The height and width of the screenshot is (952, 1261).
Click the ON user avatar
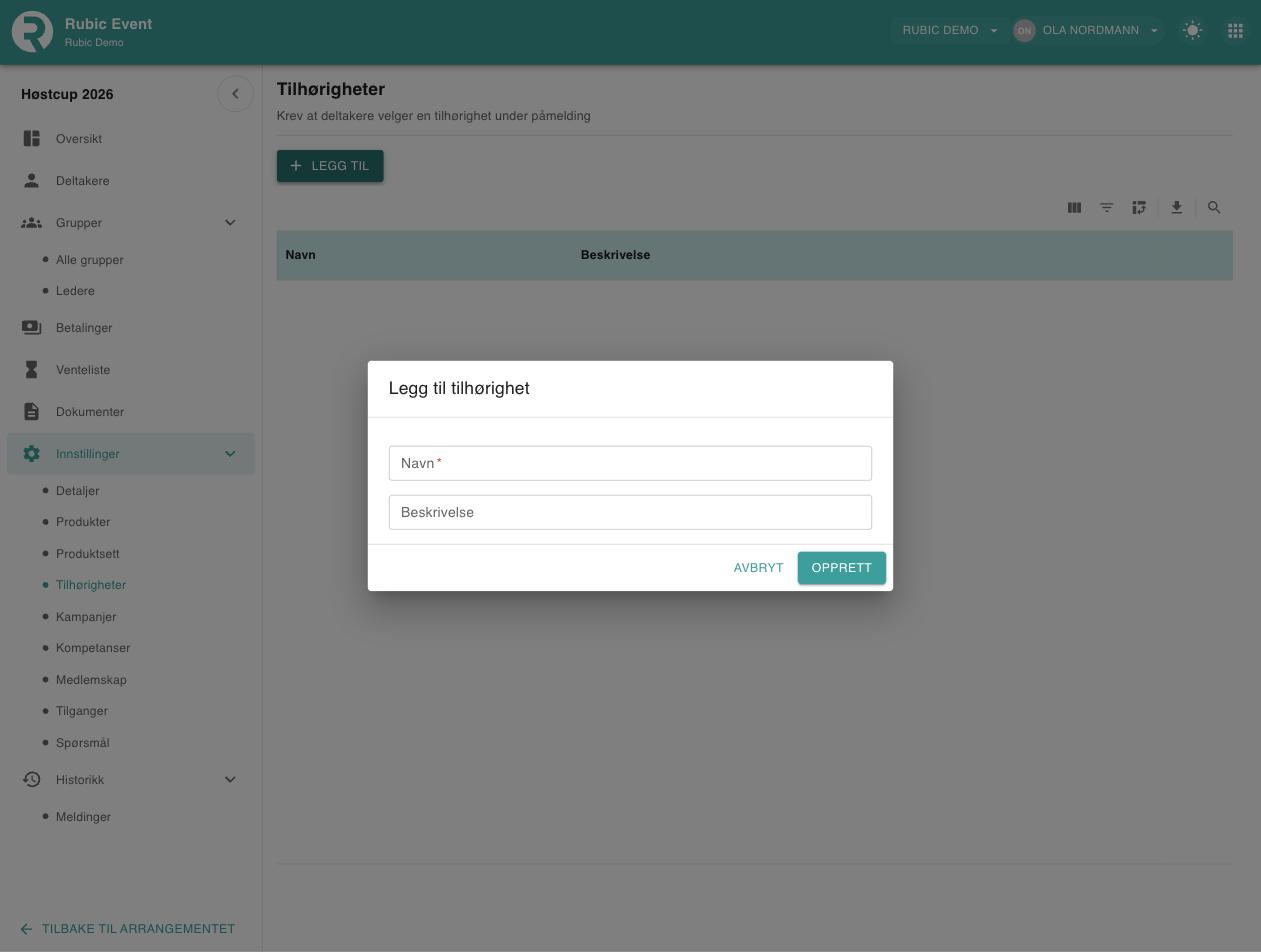pos(1024,30)
